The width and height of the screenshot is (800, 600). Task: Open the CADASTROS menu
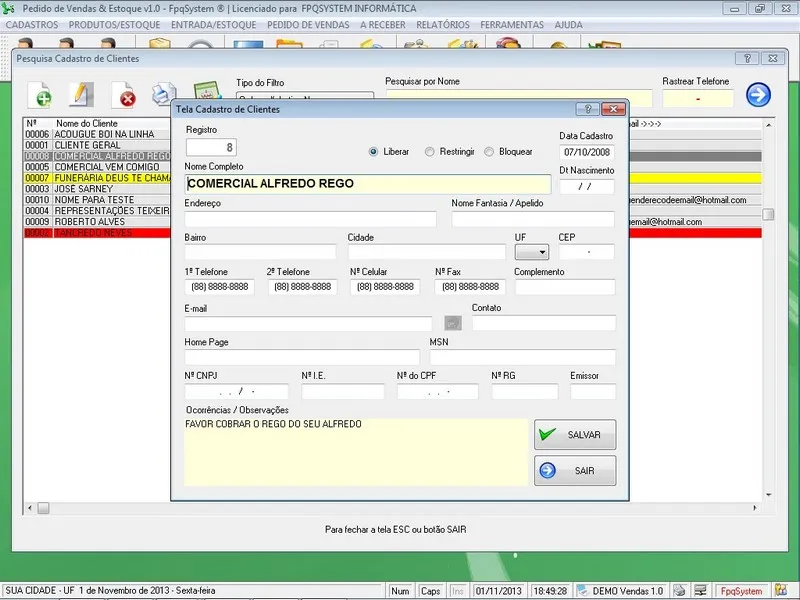tap(32, 23)
